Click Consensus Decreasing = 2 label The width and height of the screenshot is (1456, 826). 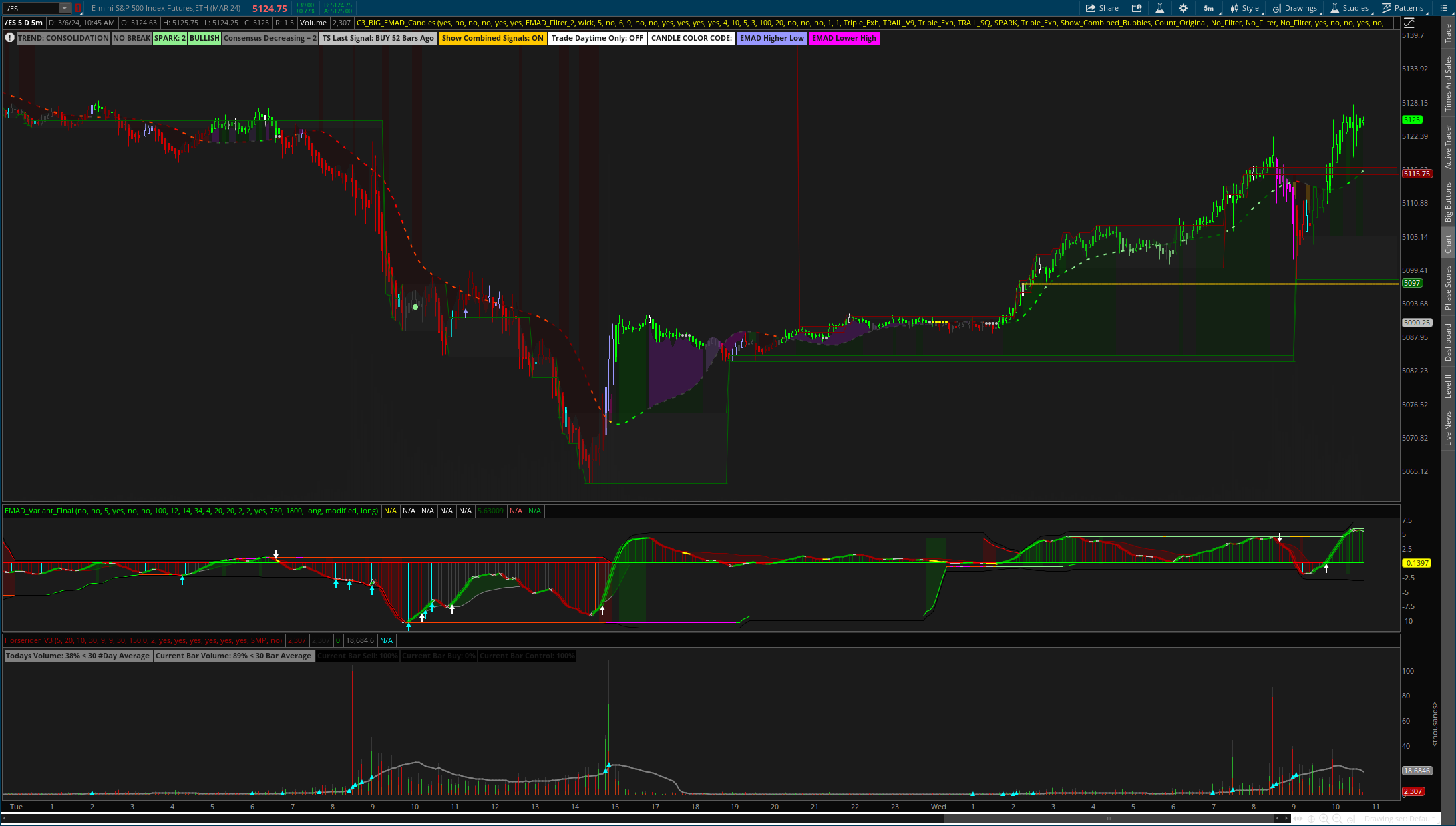[270, 38]
